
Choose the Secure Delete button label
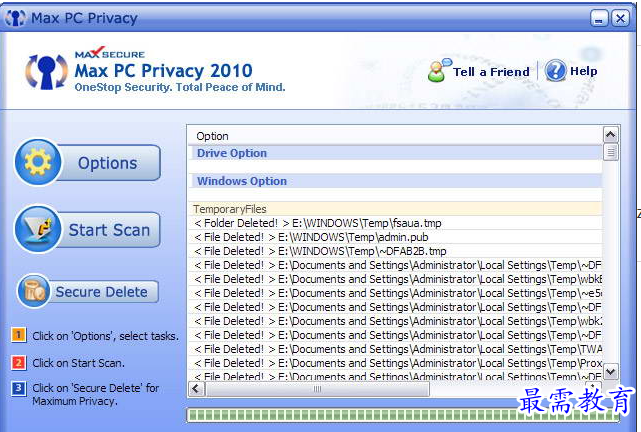click(101, 292)
